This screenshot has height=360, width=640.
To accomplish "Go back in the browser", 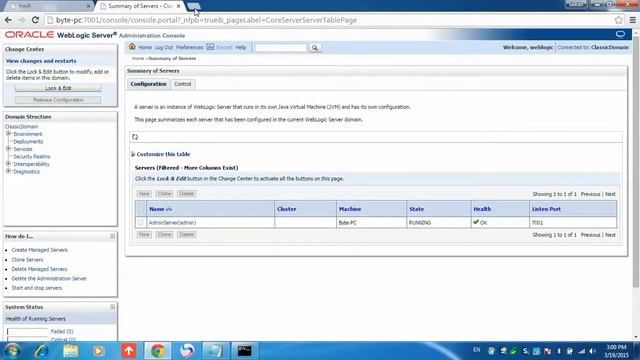I will point(8,20).
